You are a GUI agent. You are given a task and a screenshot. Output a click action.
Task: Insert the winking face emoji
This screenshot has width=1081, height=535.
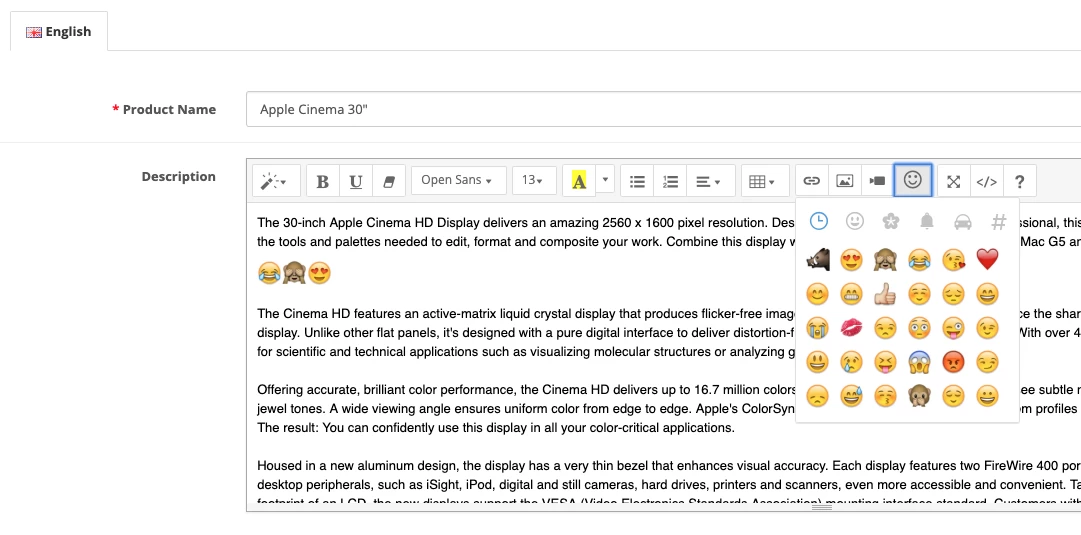coord(987,328)
